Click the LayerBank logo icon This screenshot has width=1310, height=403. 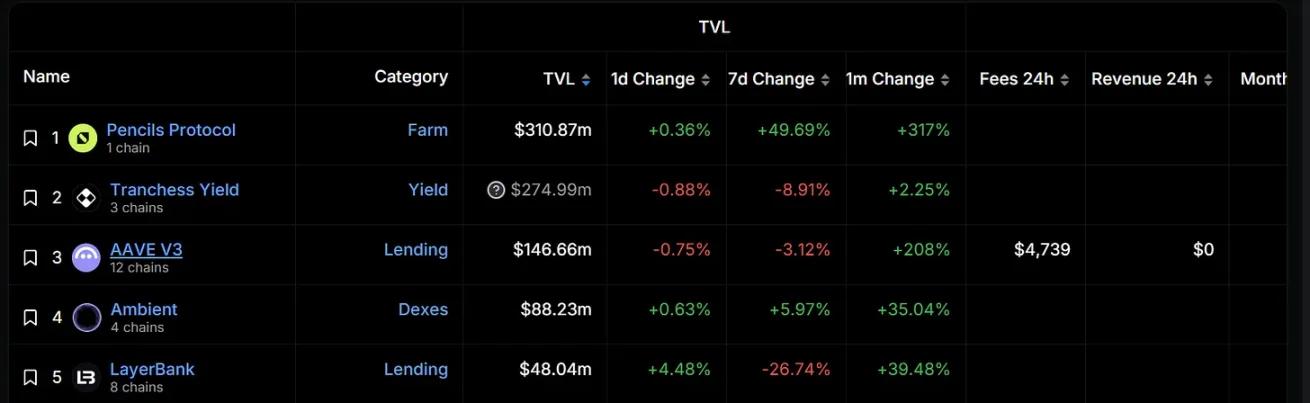tap(86, 377)
